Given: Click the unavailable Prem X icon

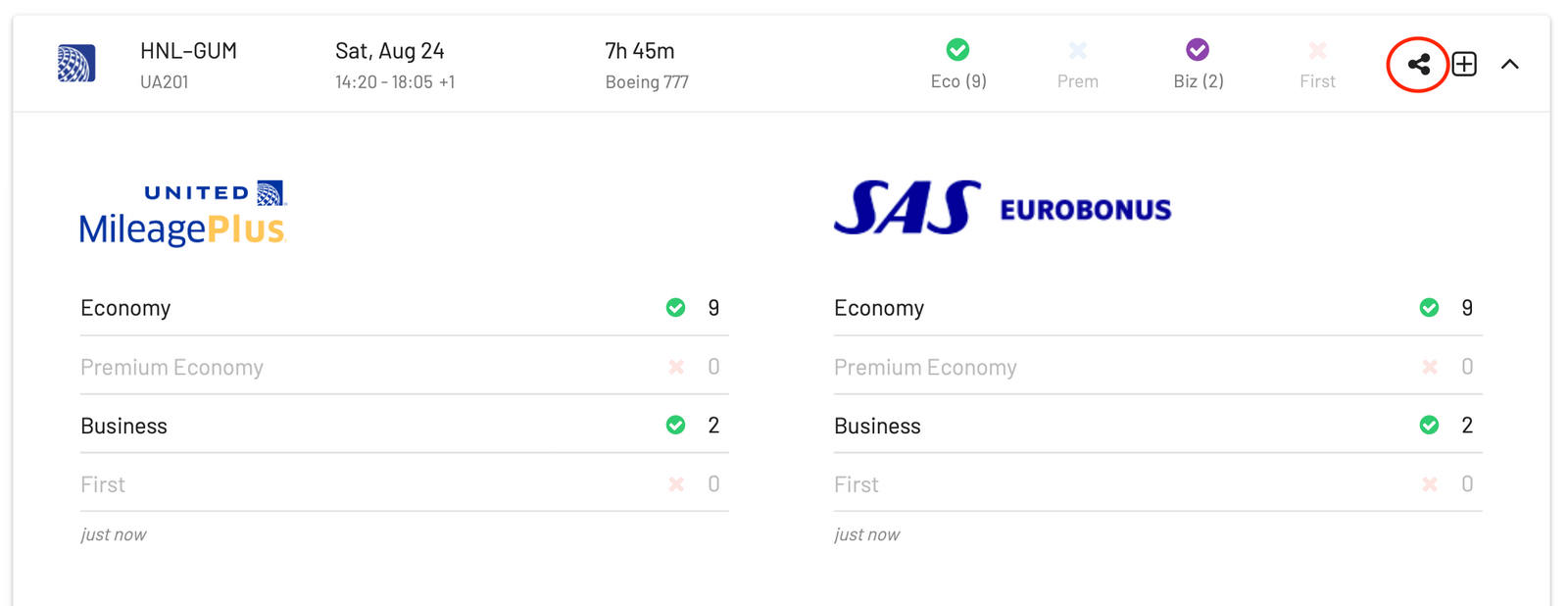Looking at the screenshot, I should 1078,49.
